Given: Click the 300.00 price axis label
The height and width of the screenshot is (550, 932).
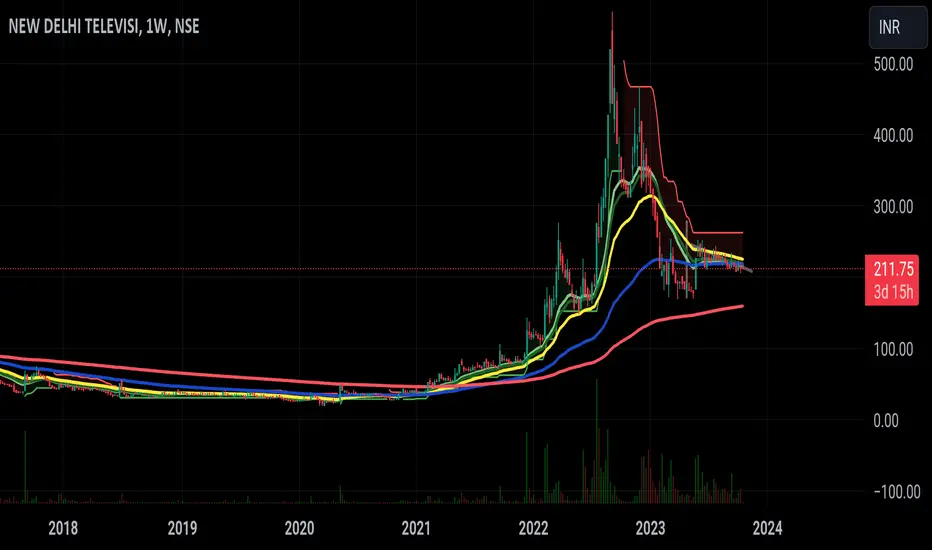Looking at the screenshot, I should click(x=893, y=207).
